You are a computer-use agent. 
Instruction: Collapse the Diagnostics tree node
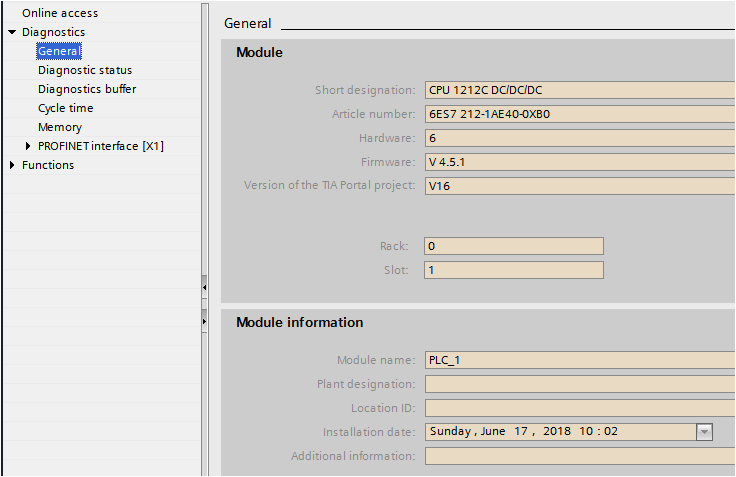[x=11, y=32]
